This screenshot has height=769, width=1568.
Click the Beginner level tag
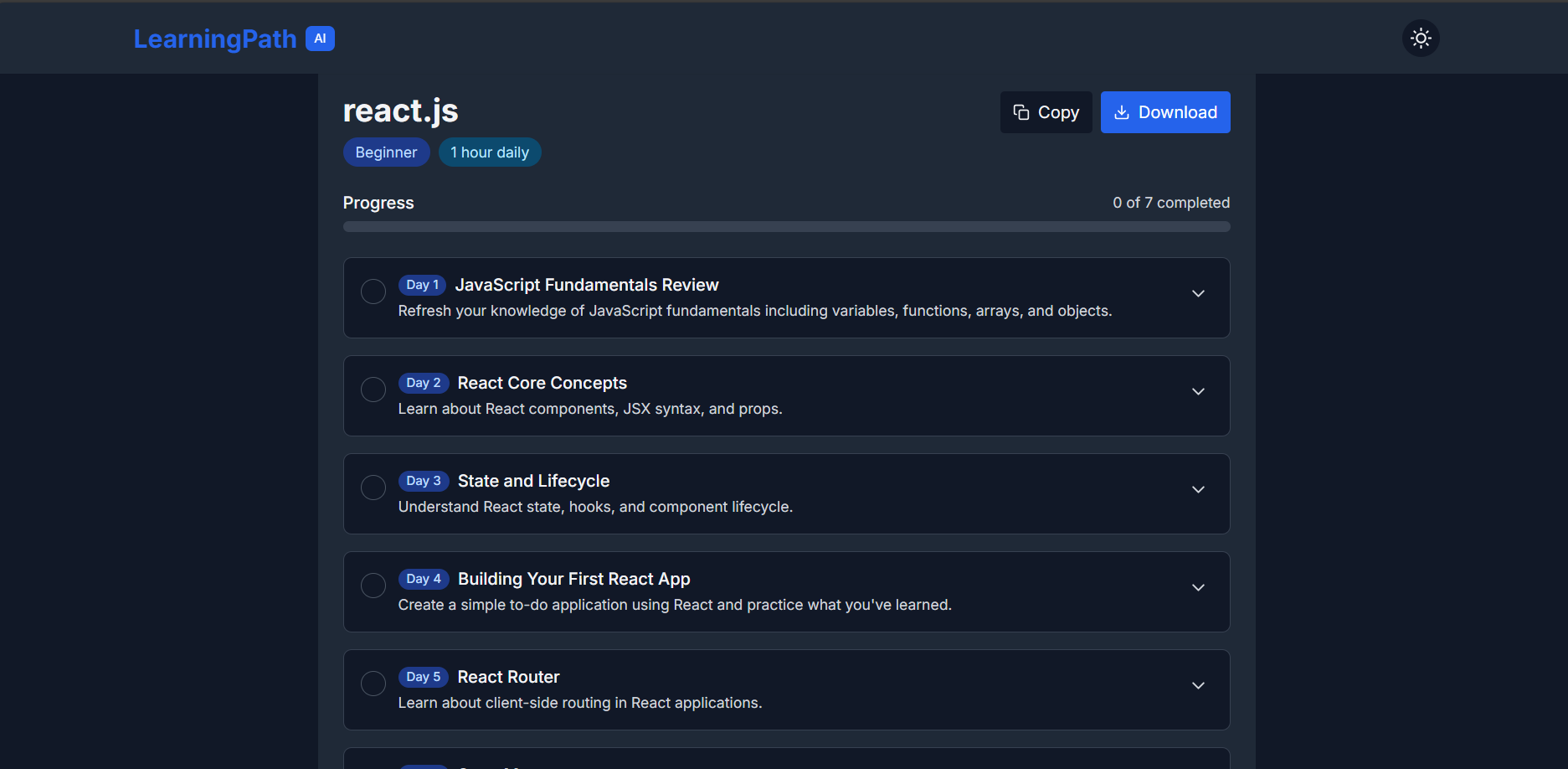point(386,152)
